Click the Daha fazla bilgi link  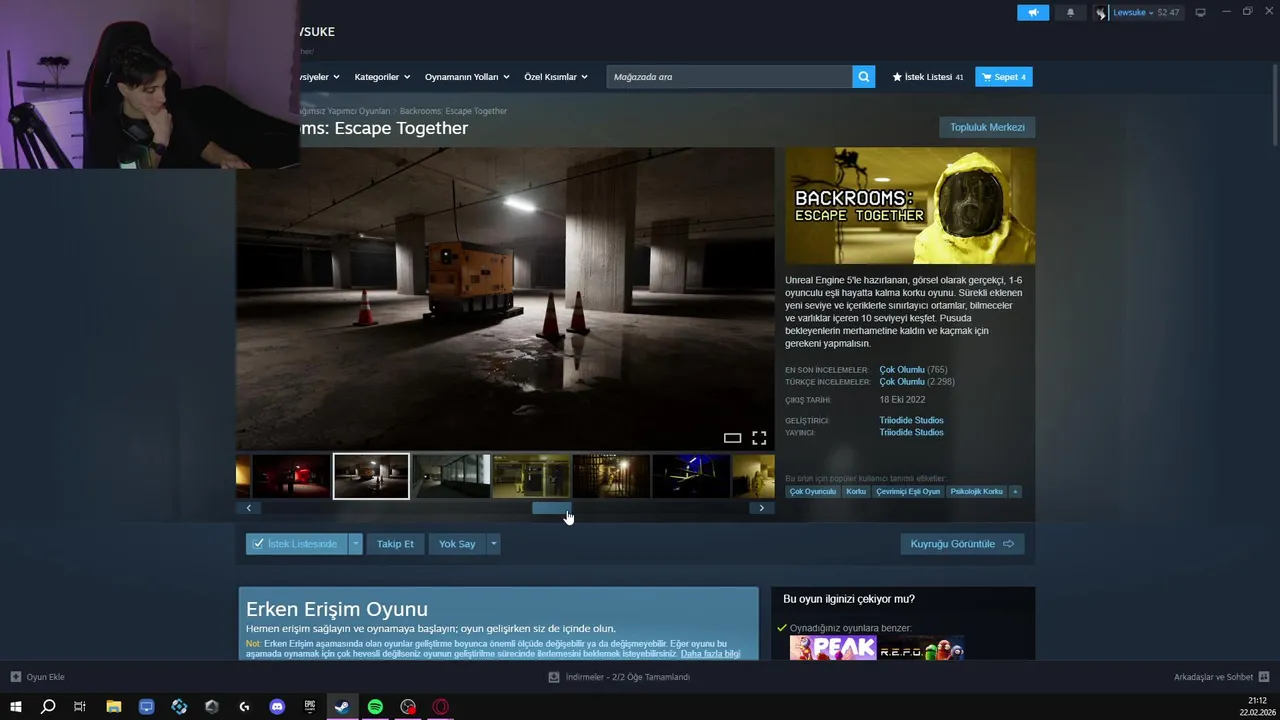(710, 654)
